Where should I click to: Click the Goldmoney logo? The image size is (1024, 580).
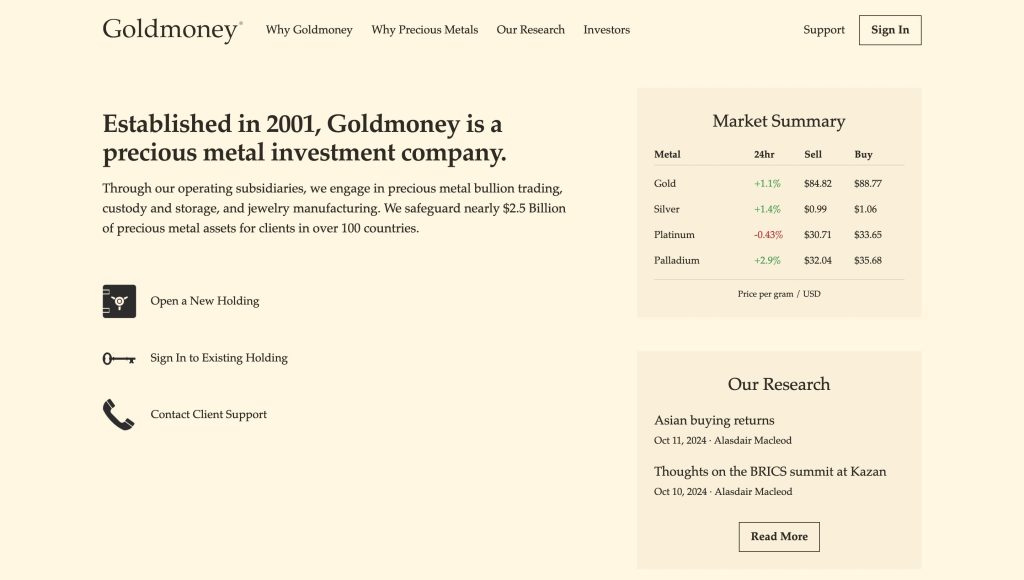[172, 30]
